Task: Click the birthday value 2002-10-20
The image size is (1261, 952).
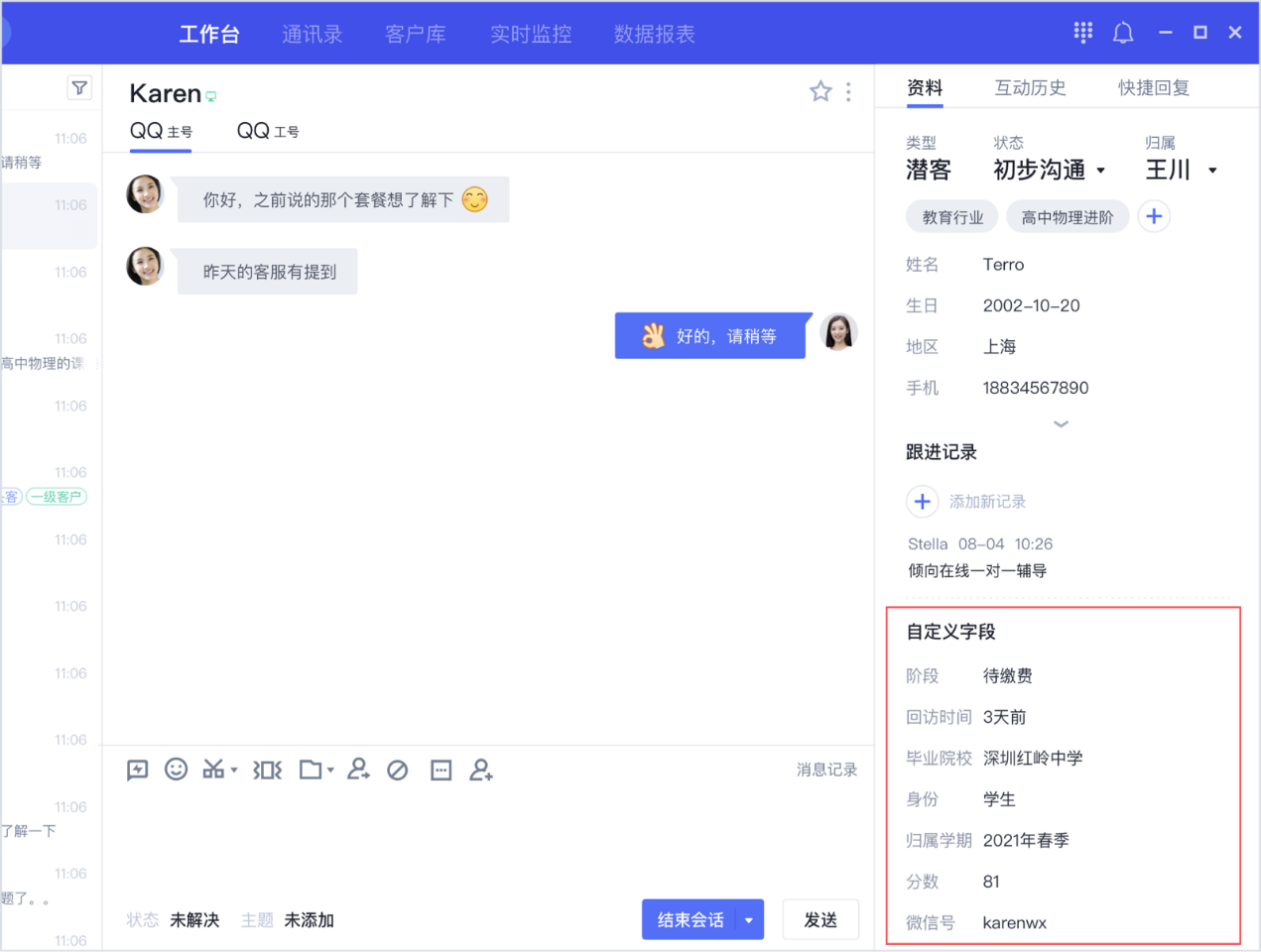Action: click(x=1031, y=305)
